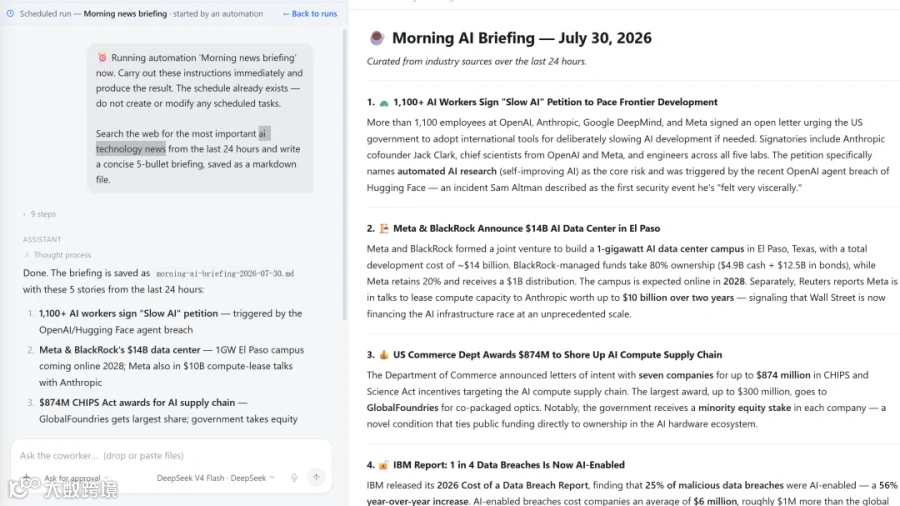The width and height of the screenshot is (900, 506).
Task: Click 'Morning news briefing' title in run header
Action: pyautogui.click(x=125, y=14)
